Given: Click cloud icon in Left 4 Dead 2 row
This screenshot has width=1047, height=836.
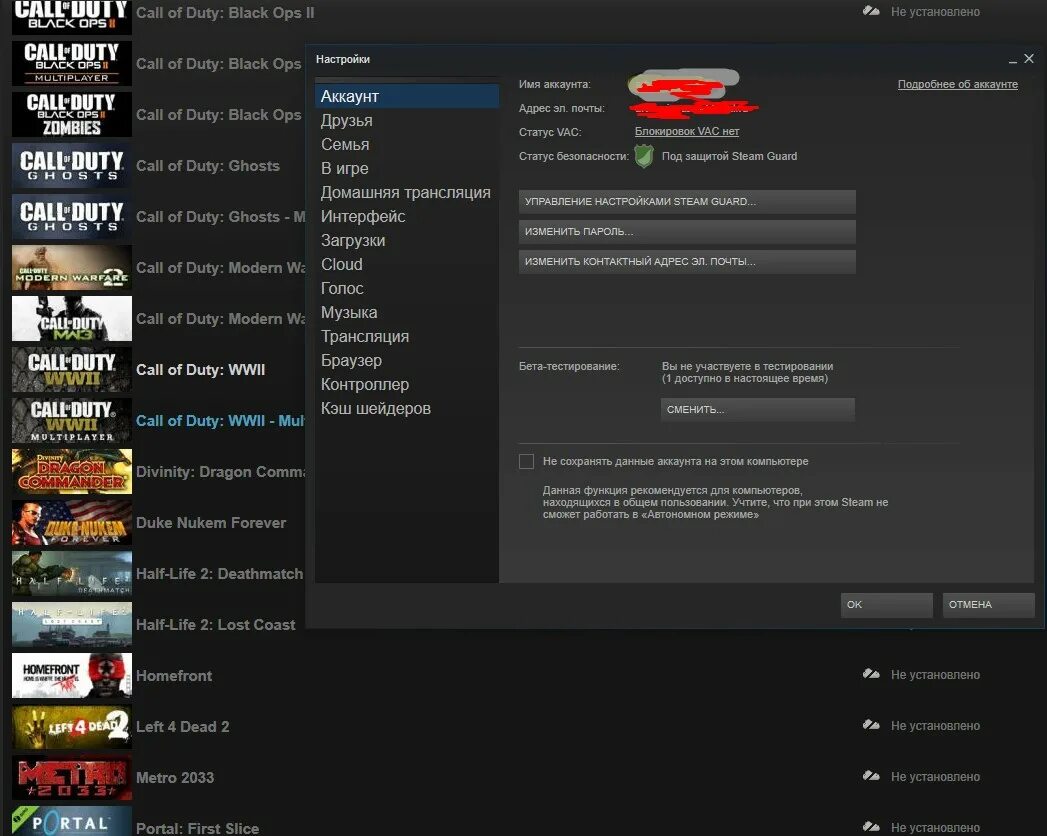Looking at the screenshot, I should (x=871, y=724).
